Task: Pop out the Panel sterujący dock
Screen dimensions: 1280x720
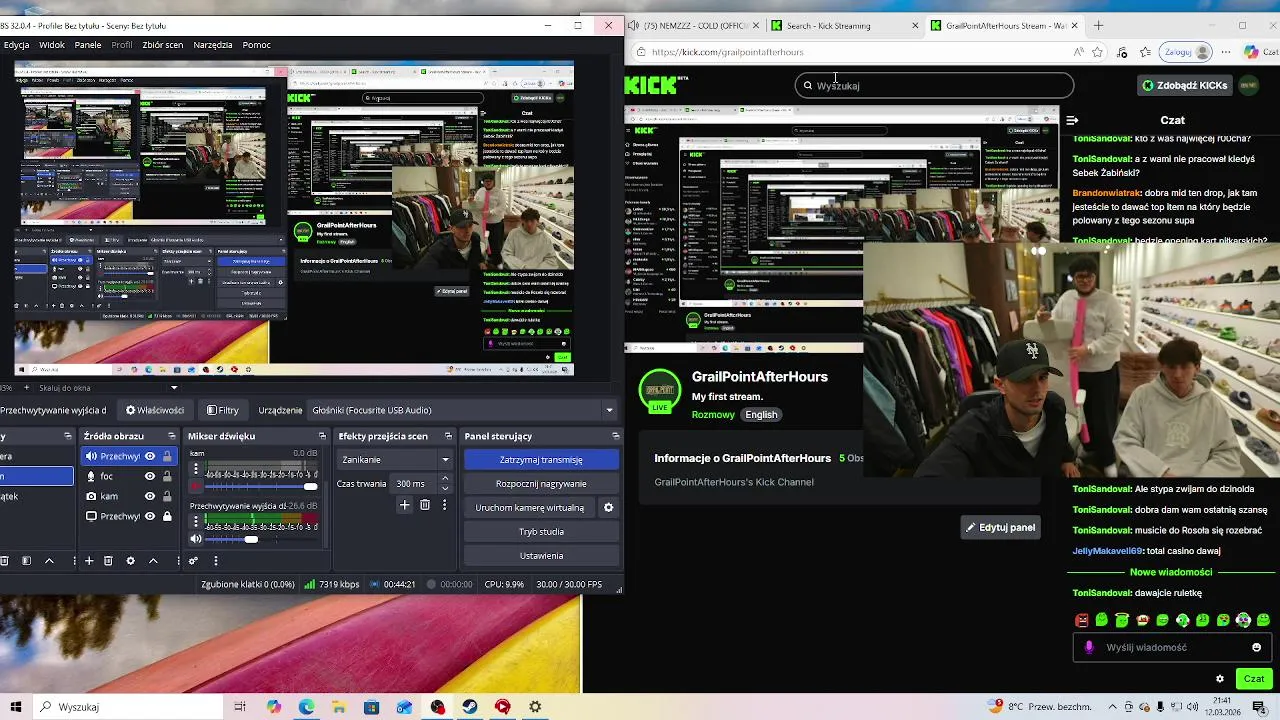Action: tap(615, 436)
